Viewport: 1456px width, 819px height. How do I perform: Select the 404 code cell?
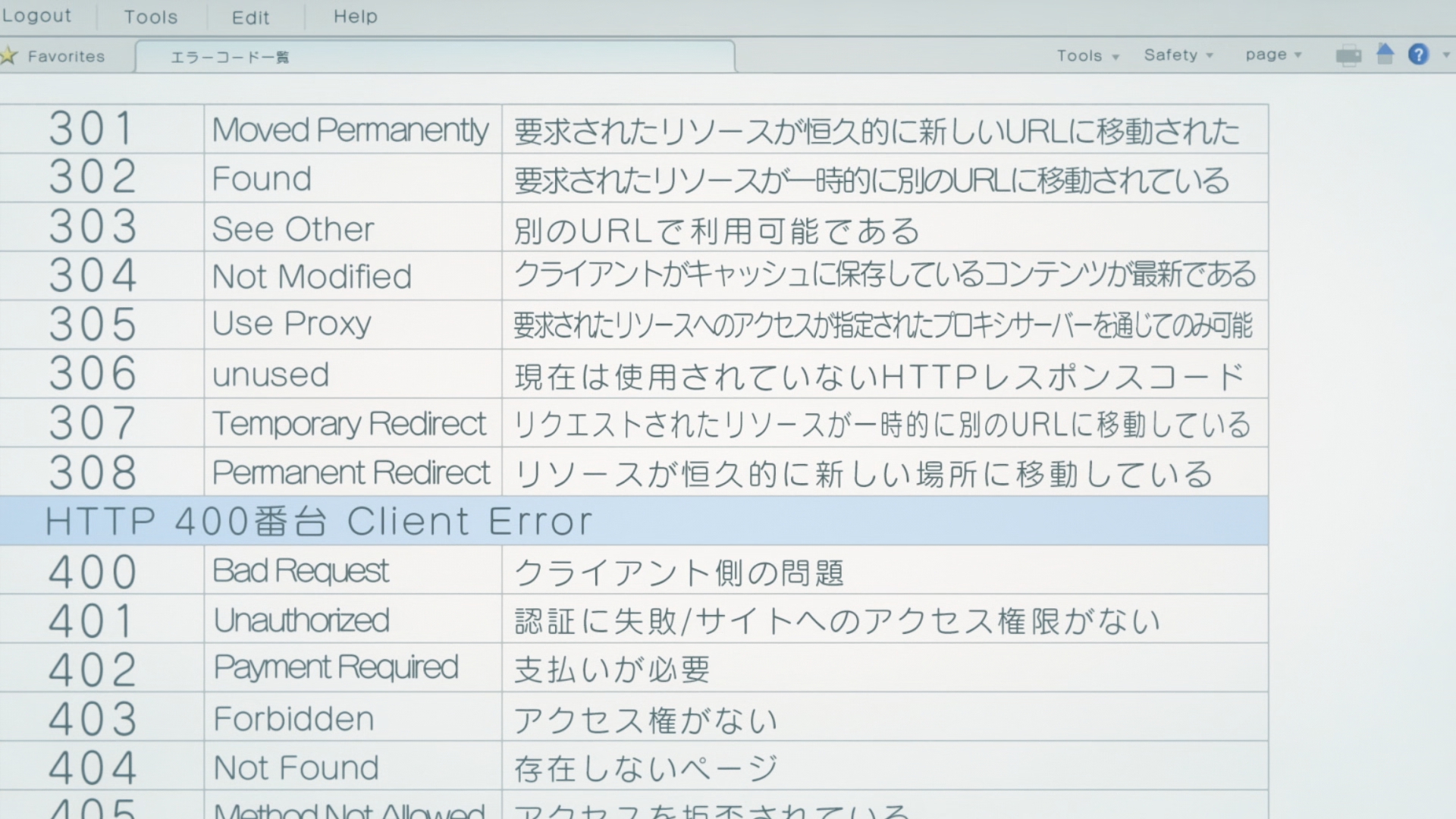click(x=93, y=767)
